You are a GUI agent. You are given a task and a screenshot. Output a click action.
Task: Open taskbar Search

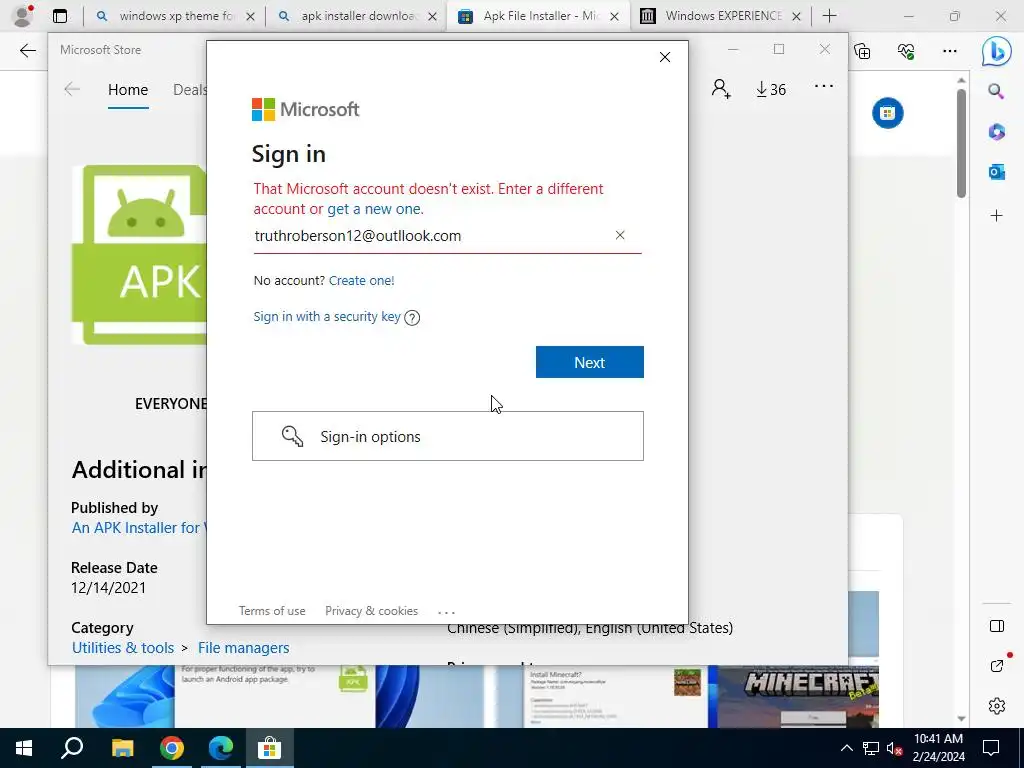[x=72, y=748]
